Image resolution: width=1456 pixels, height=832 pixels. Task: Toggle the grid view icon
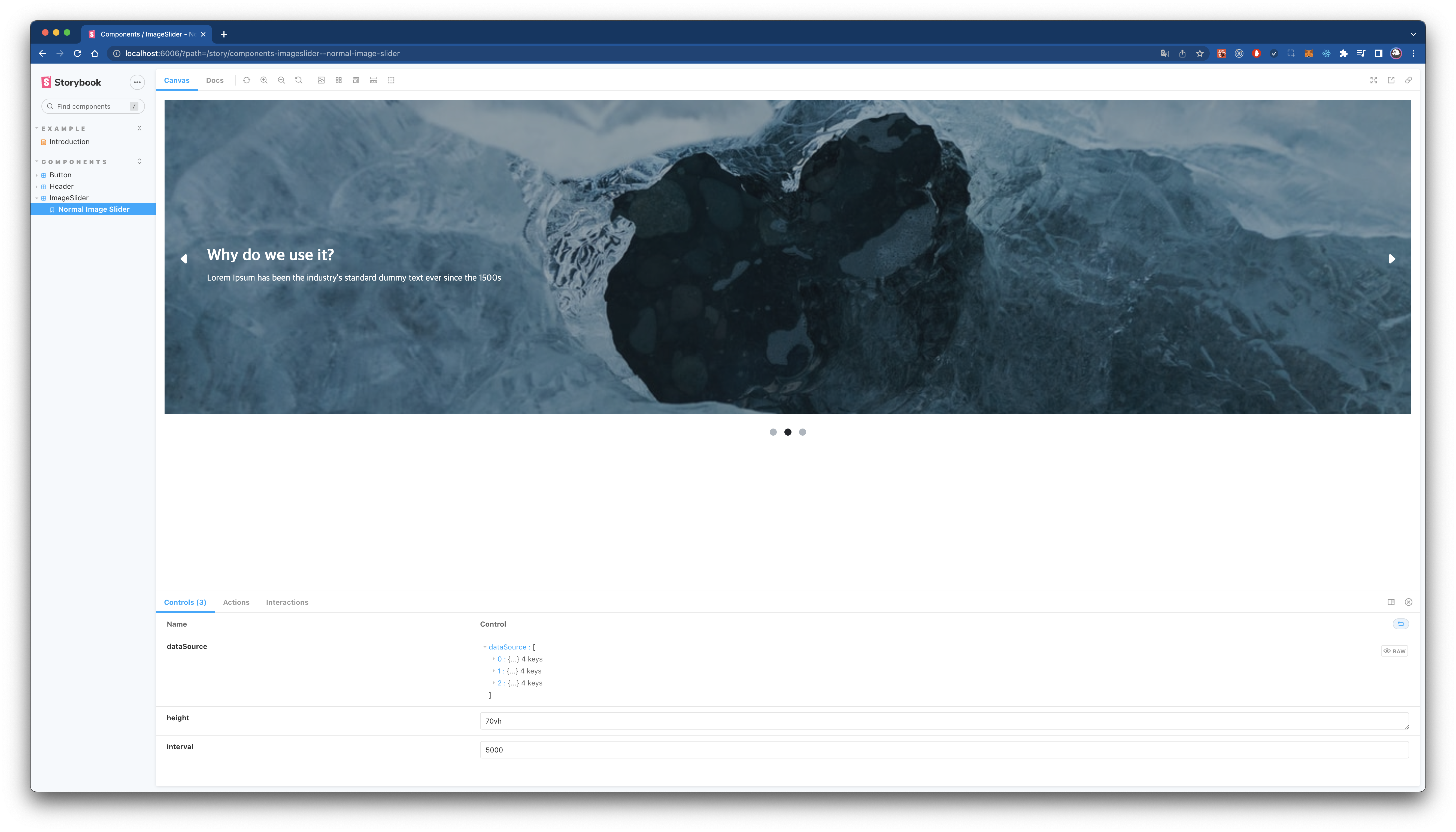click(339, 81)
